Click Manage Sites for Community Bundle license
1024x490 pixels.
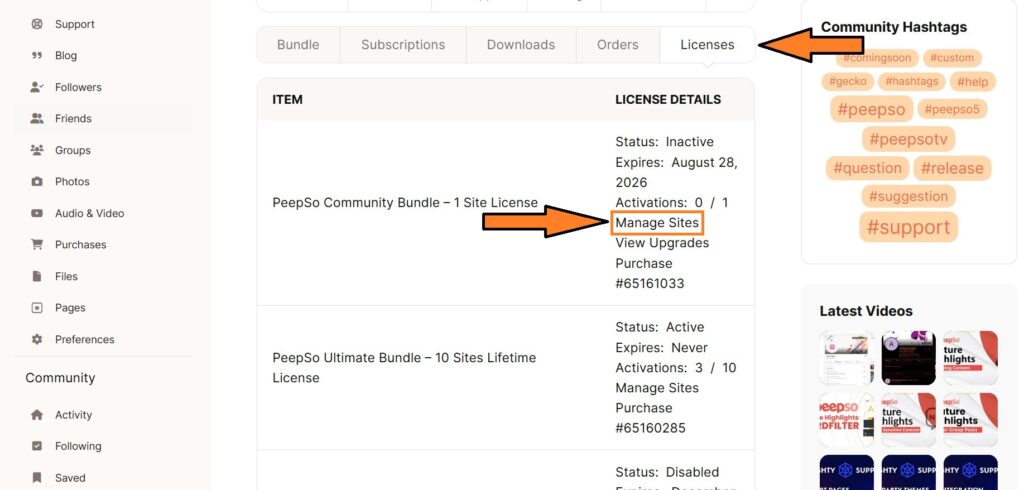click(657, 222)
